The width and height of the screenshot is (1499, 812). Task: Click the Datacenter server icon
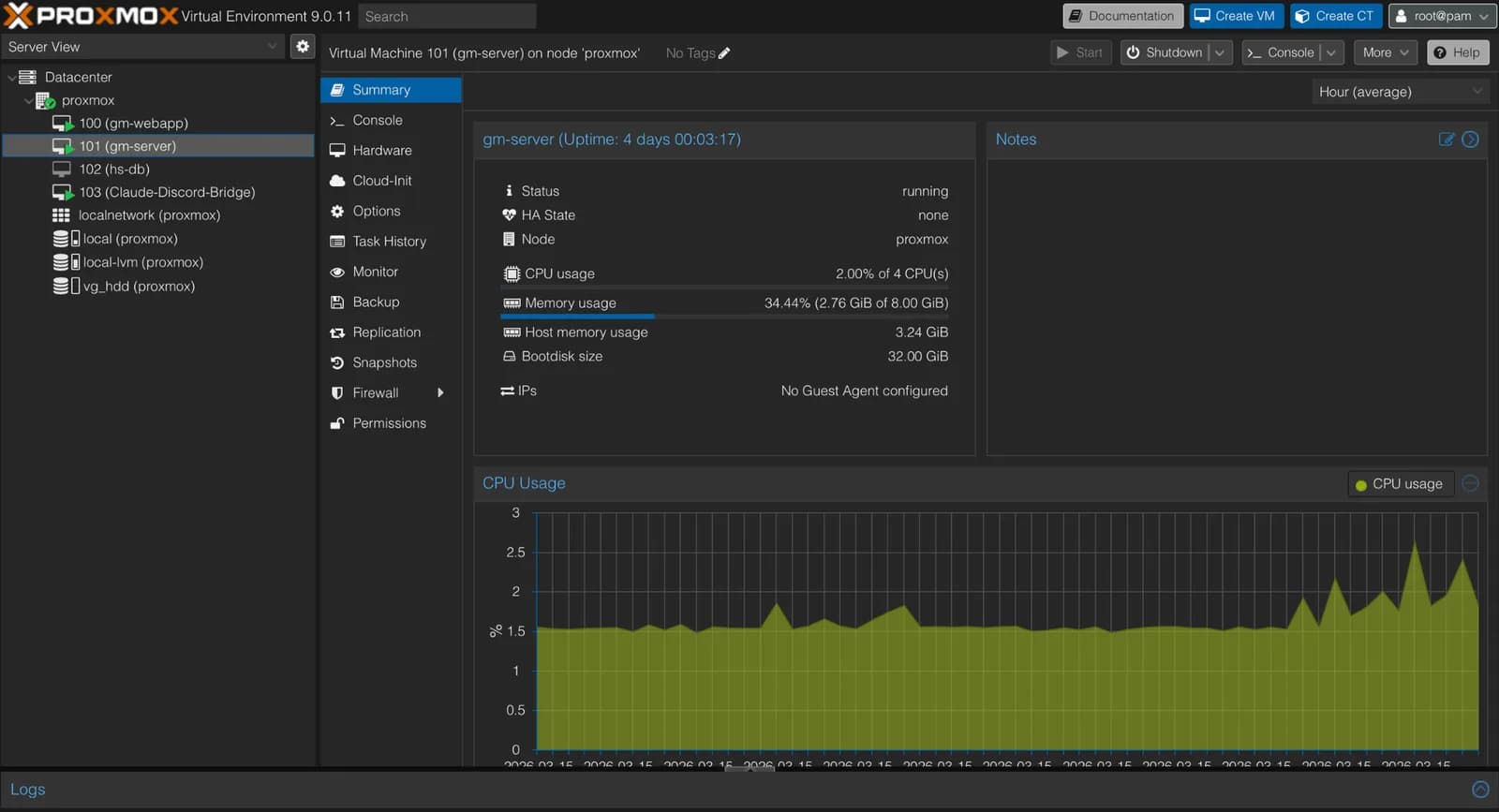click(28, 77)
